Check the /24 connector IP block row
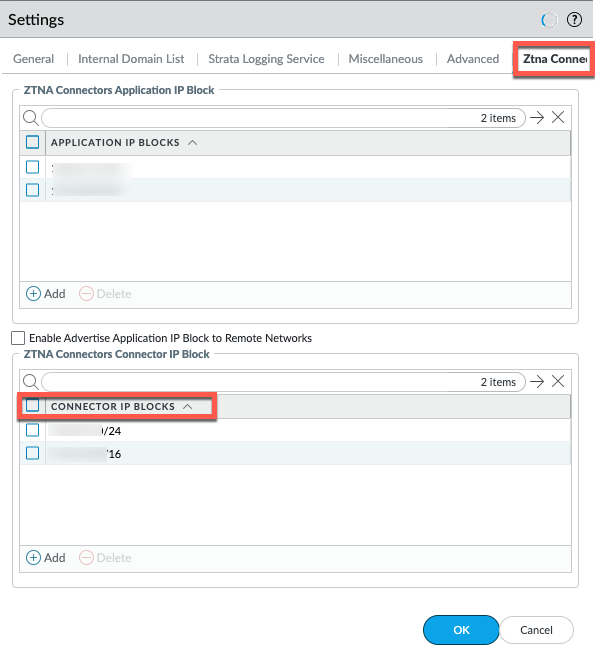 32,430
